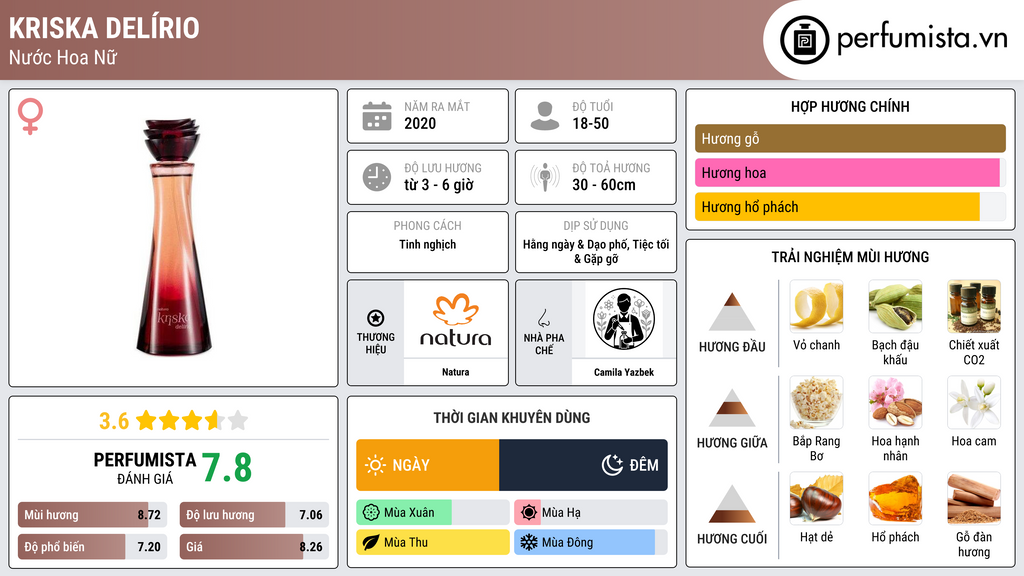Click the spring flower icon for Mùa Xuân
Screen dimensions: 1024x576
pyautogui.click(x=371, y=513)
